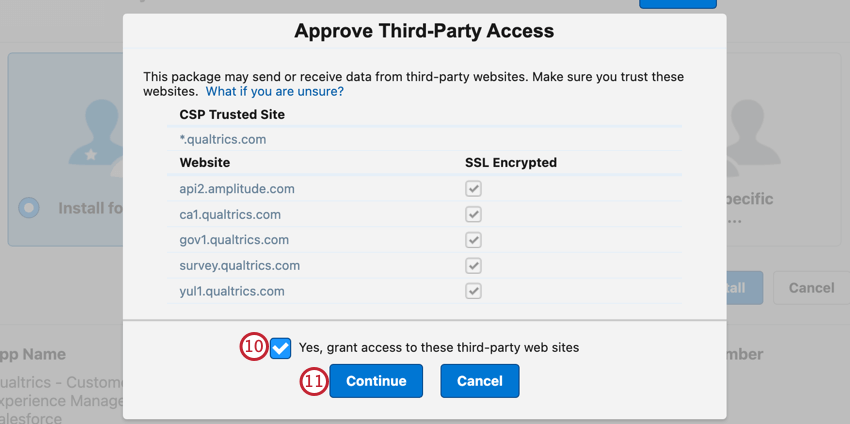Toggle SSL Encrypted checkbox for ca1.qualtrics.com
The height and width of the screenshot is (424, 850).
pos(474,214)
